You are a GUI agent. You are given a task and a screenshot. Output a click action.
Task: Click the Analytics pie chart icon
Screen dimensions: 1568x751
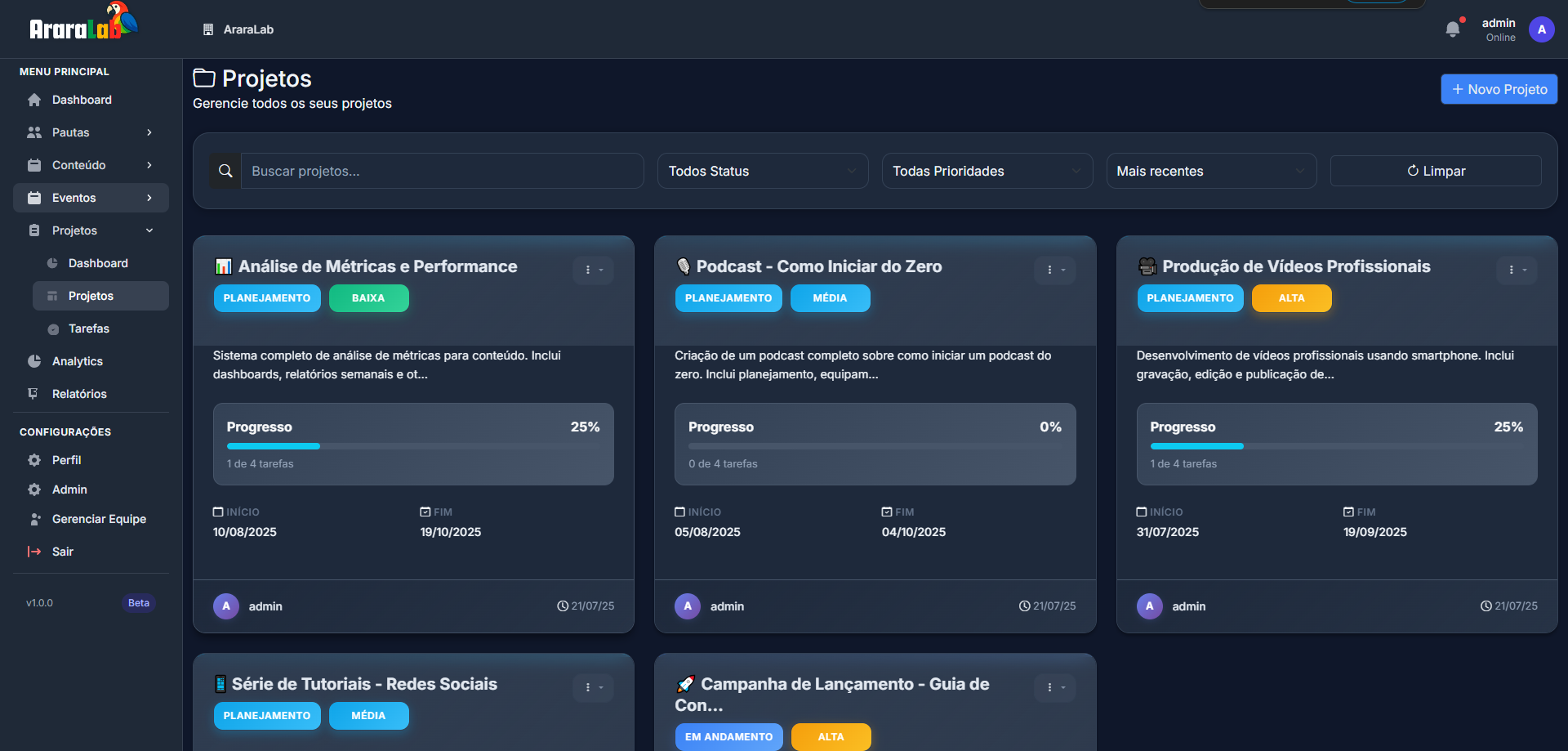tap(34, 361)
